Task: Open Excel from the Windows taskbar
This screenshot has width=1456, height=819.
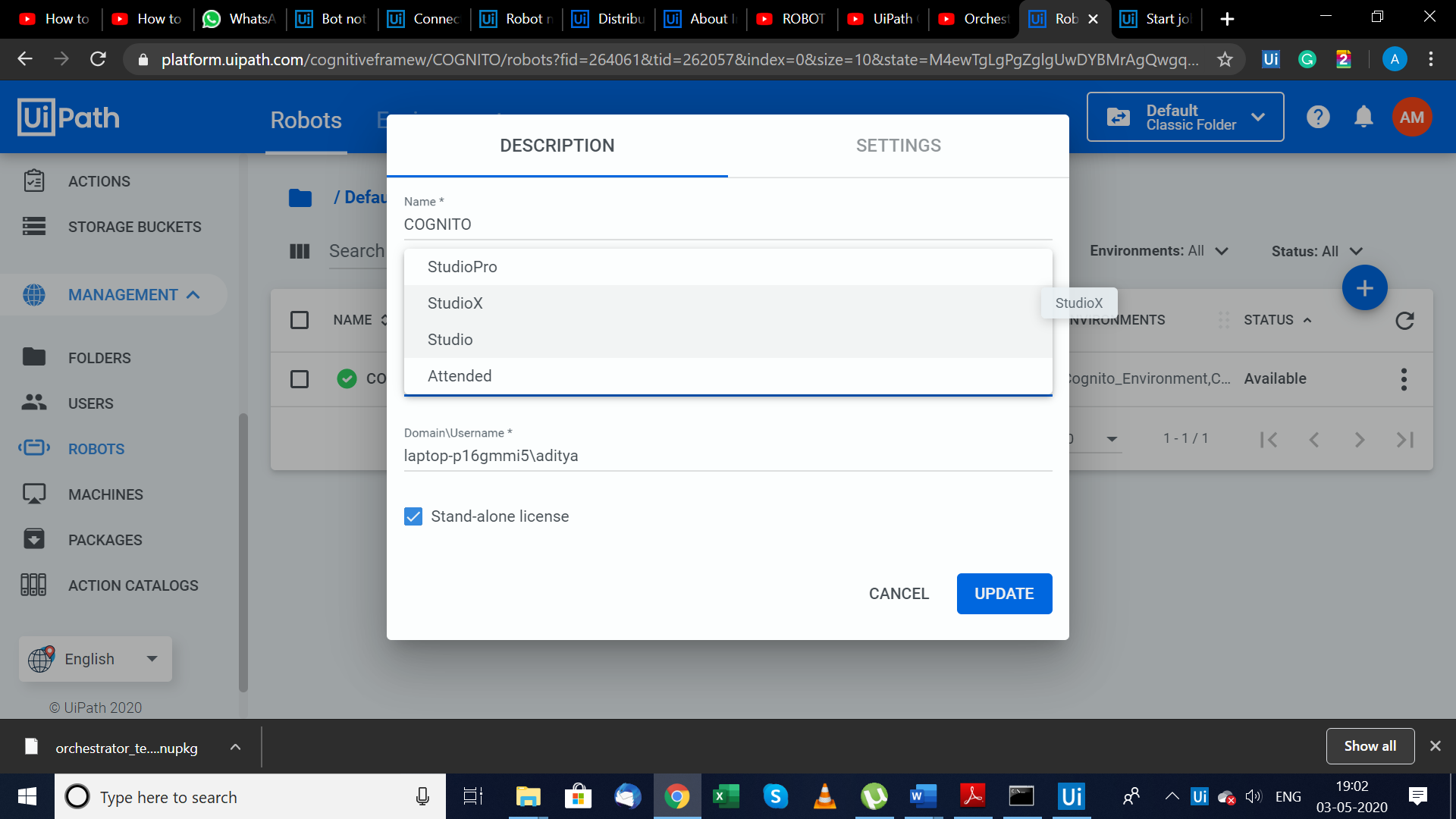Action: pyautogui.click(x=726, y=796)
